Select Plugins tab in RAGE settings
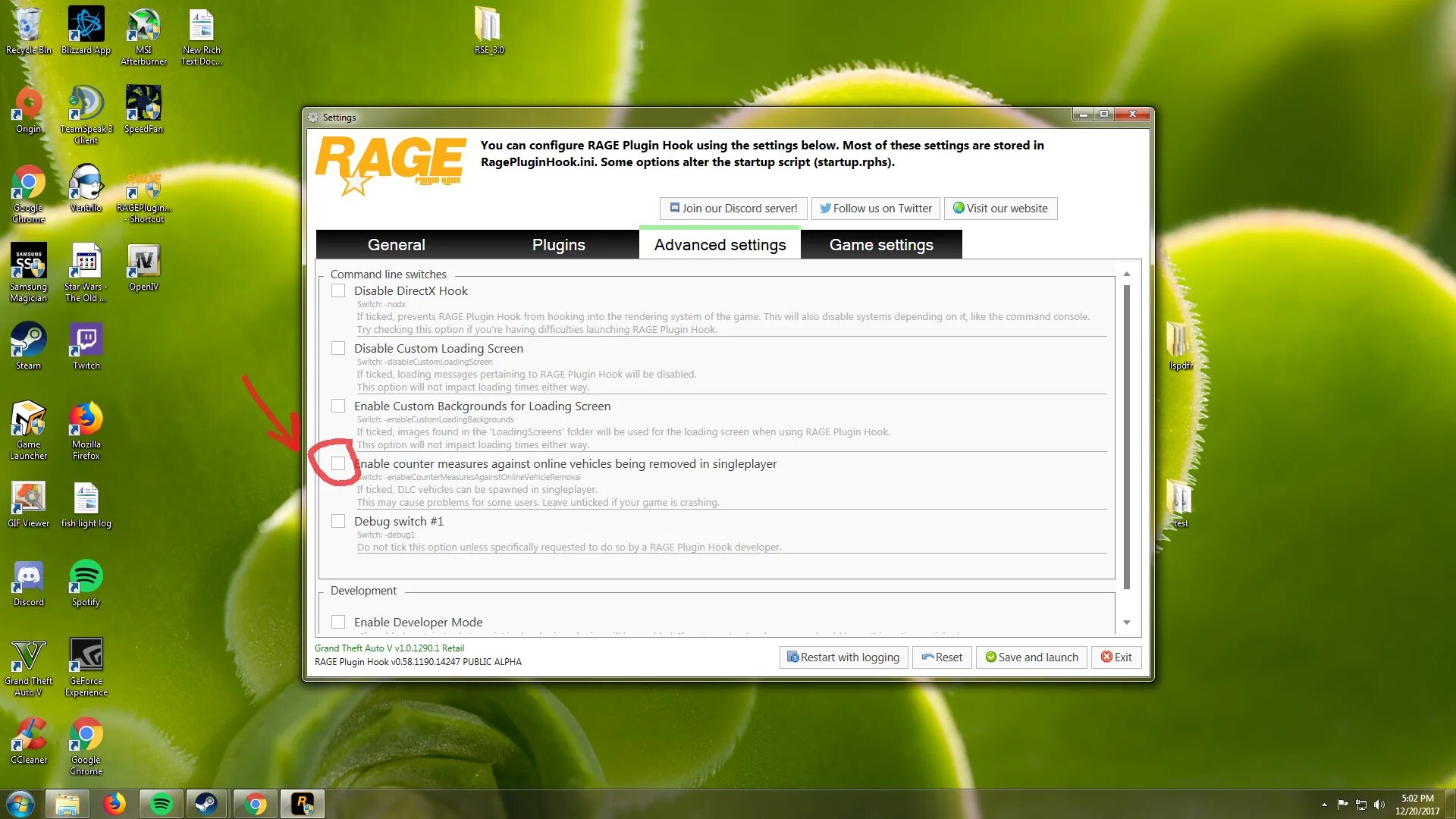 tap(558, 244)
